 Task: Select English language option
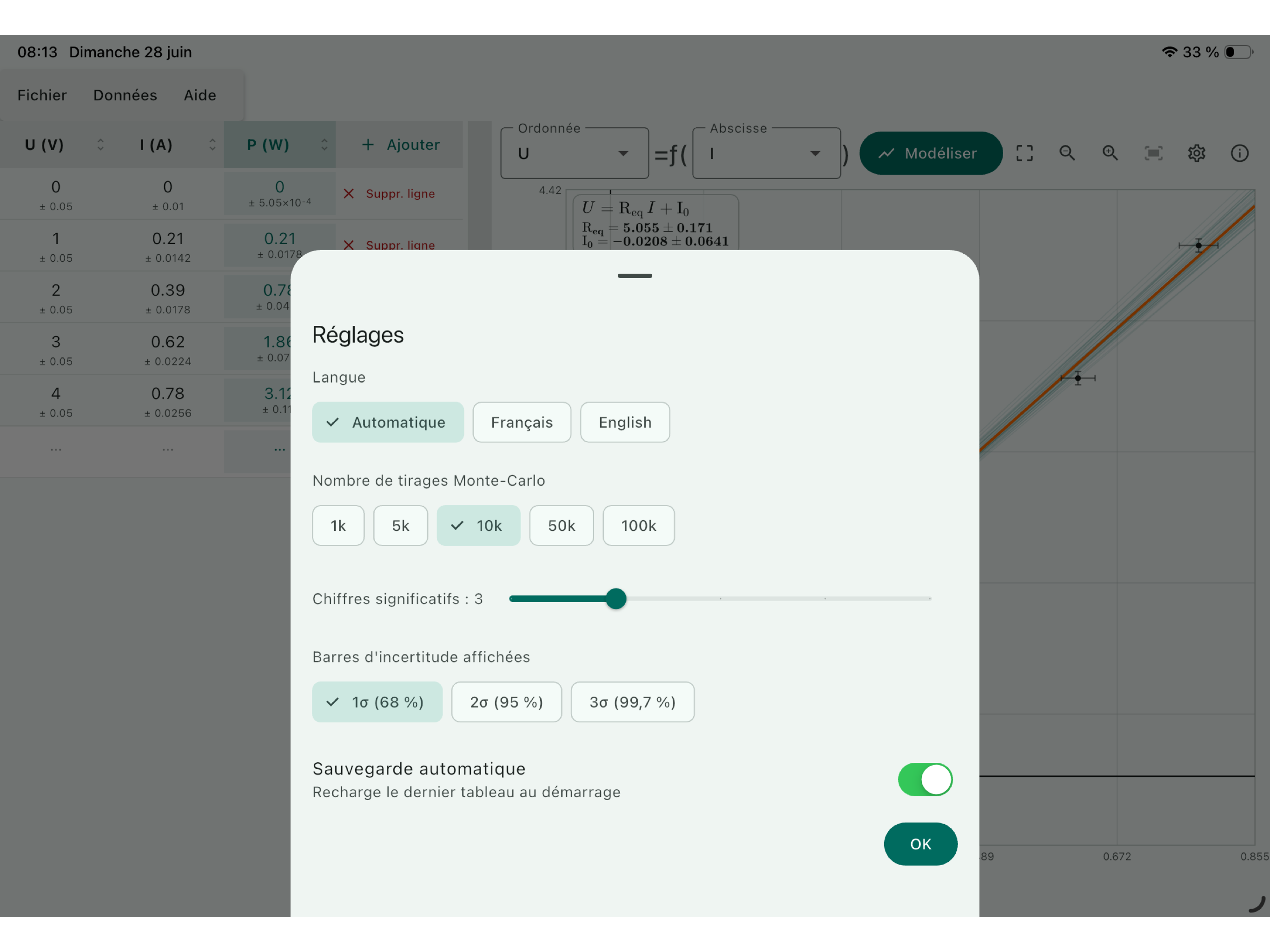click(625, 422)
